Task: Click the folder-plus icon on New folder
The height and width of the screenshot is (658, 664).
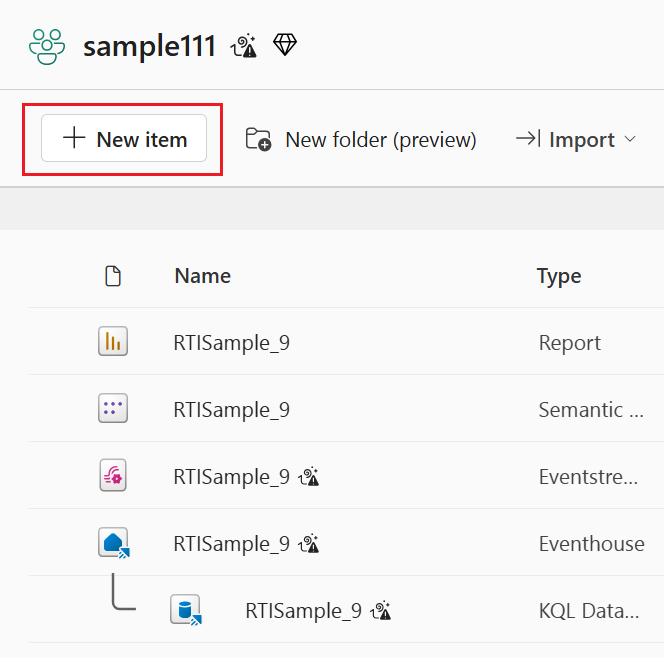Action: pos(258,139)
